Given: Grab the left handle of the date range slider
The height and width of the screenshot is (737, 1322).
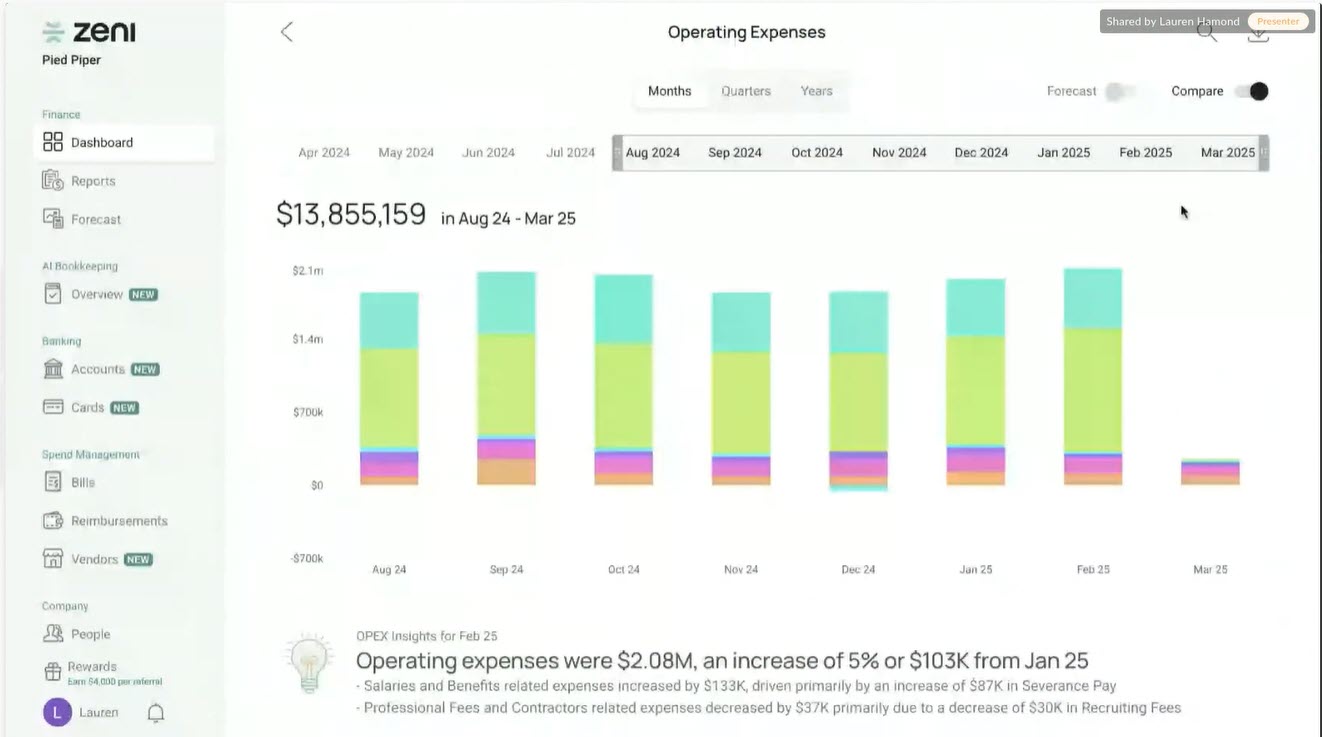Looking at the screenshot, I should click(x=617, y=153).
